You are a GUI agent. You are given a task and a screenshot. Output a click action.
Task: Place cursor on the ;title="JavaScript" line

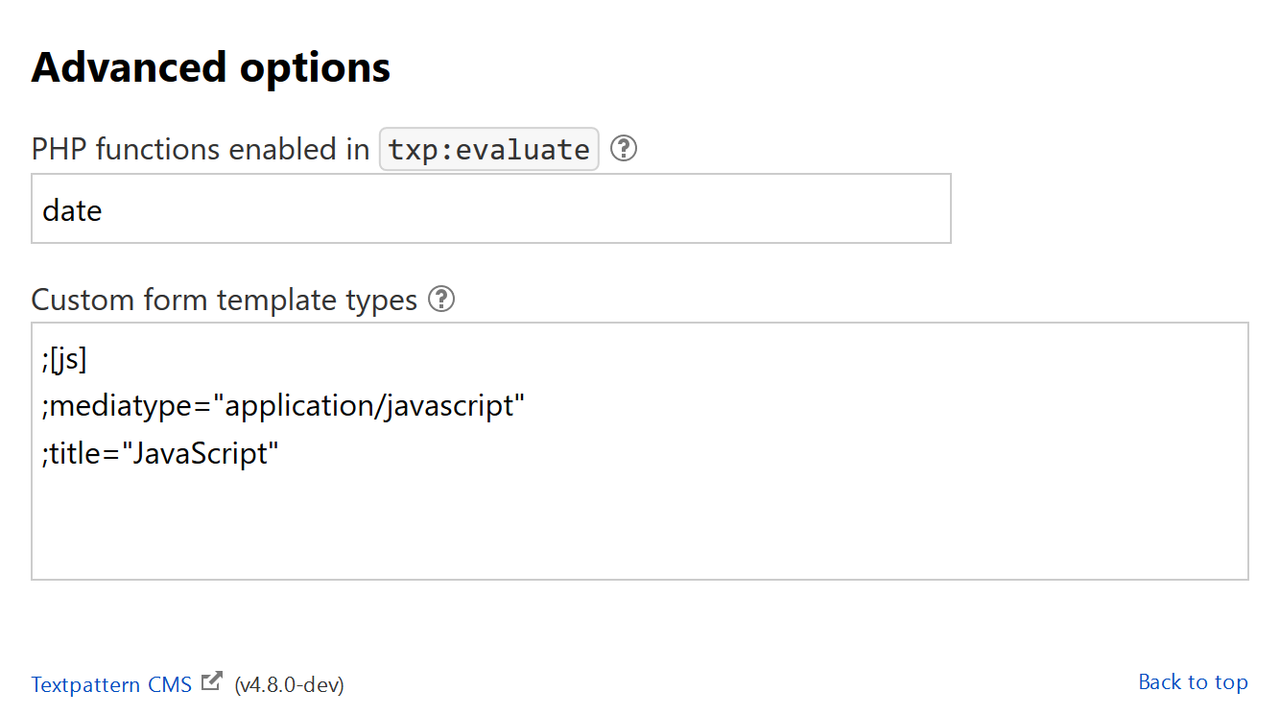point(160,453)
